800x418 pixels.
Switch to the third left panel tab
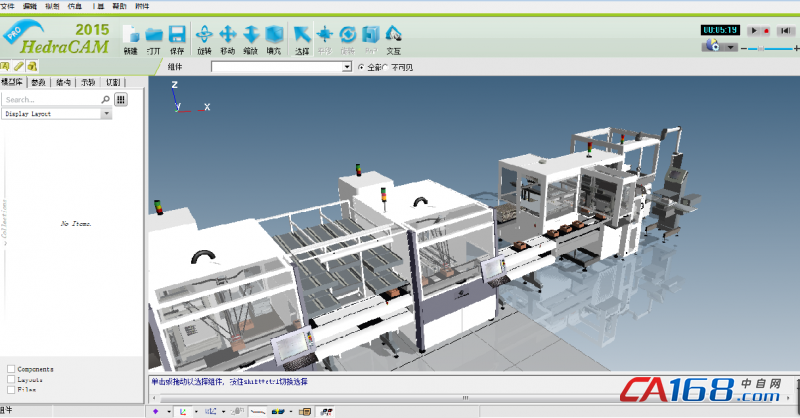pyautogui.click(x=63, y=82)
